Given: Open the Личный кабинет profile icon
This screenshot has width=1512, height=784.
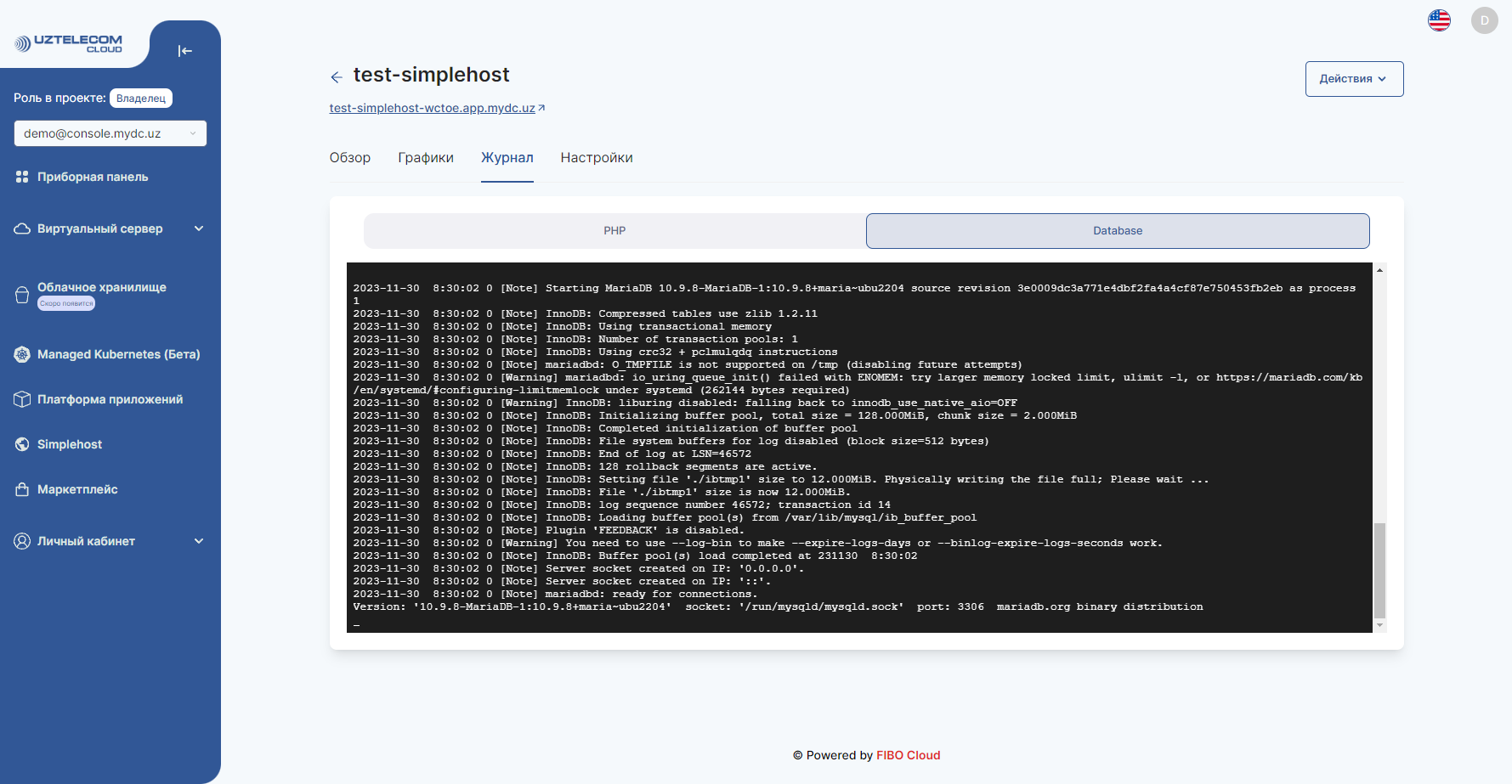Looking at the screenshot, I should click(21, 540).
